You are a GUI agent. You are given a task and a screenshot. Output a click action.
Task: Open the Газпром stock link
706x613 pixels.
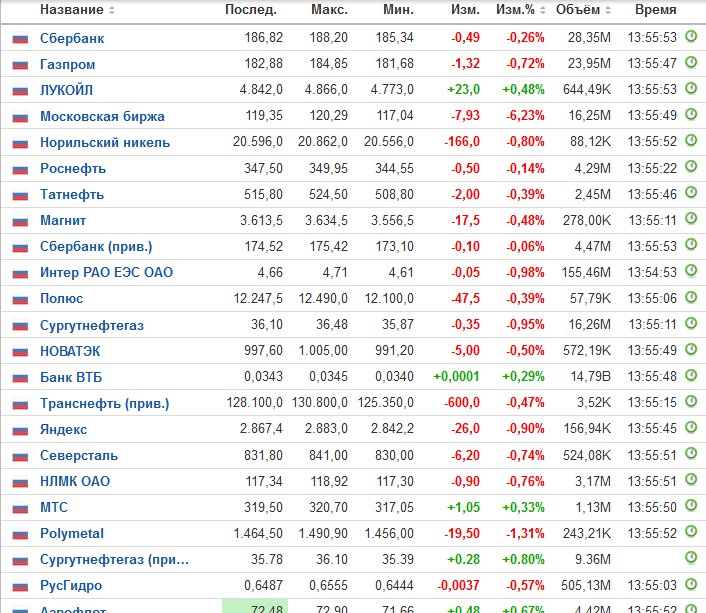coord(68,64)
